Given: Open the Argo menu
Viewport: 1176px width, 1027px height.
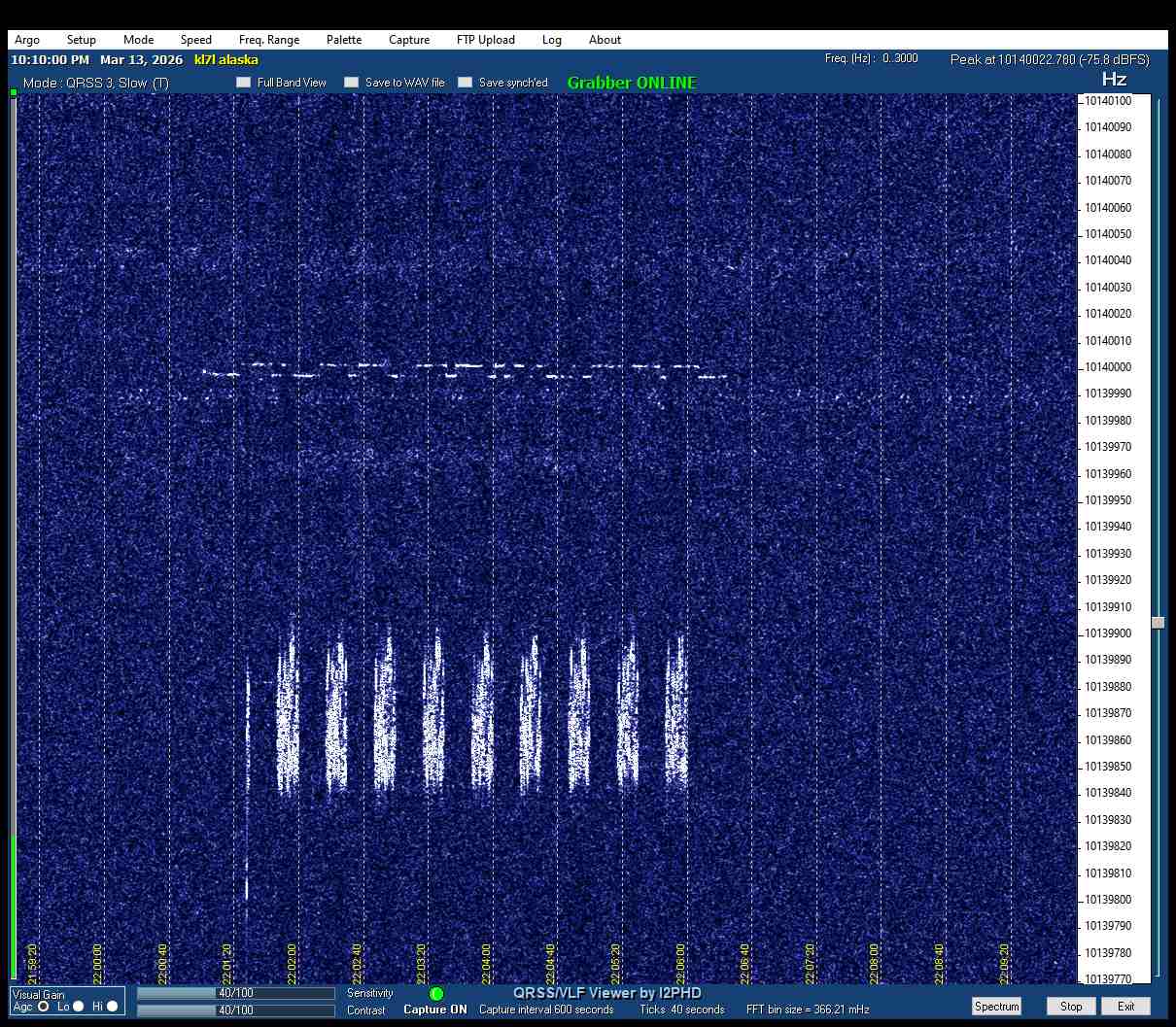Looking at the screenshot, I should (x=27, y=40).
